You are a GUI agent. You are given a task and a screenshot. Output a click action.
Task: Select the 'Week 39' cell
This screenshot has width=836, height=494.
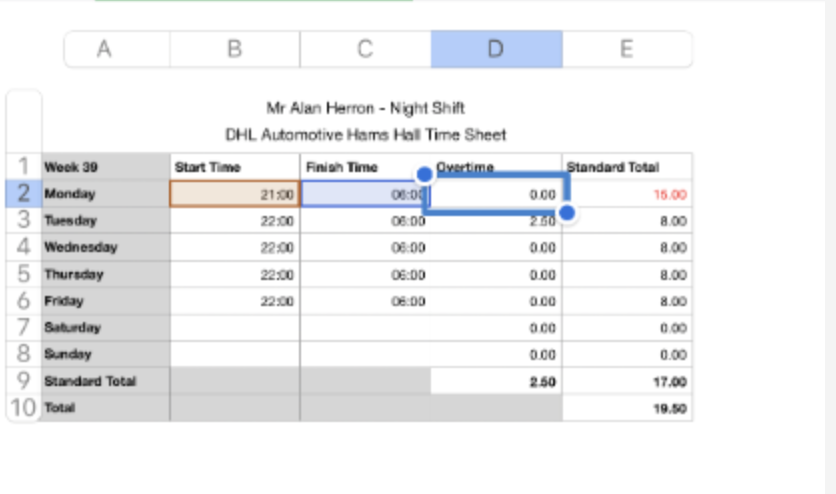106,167
